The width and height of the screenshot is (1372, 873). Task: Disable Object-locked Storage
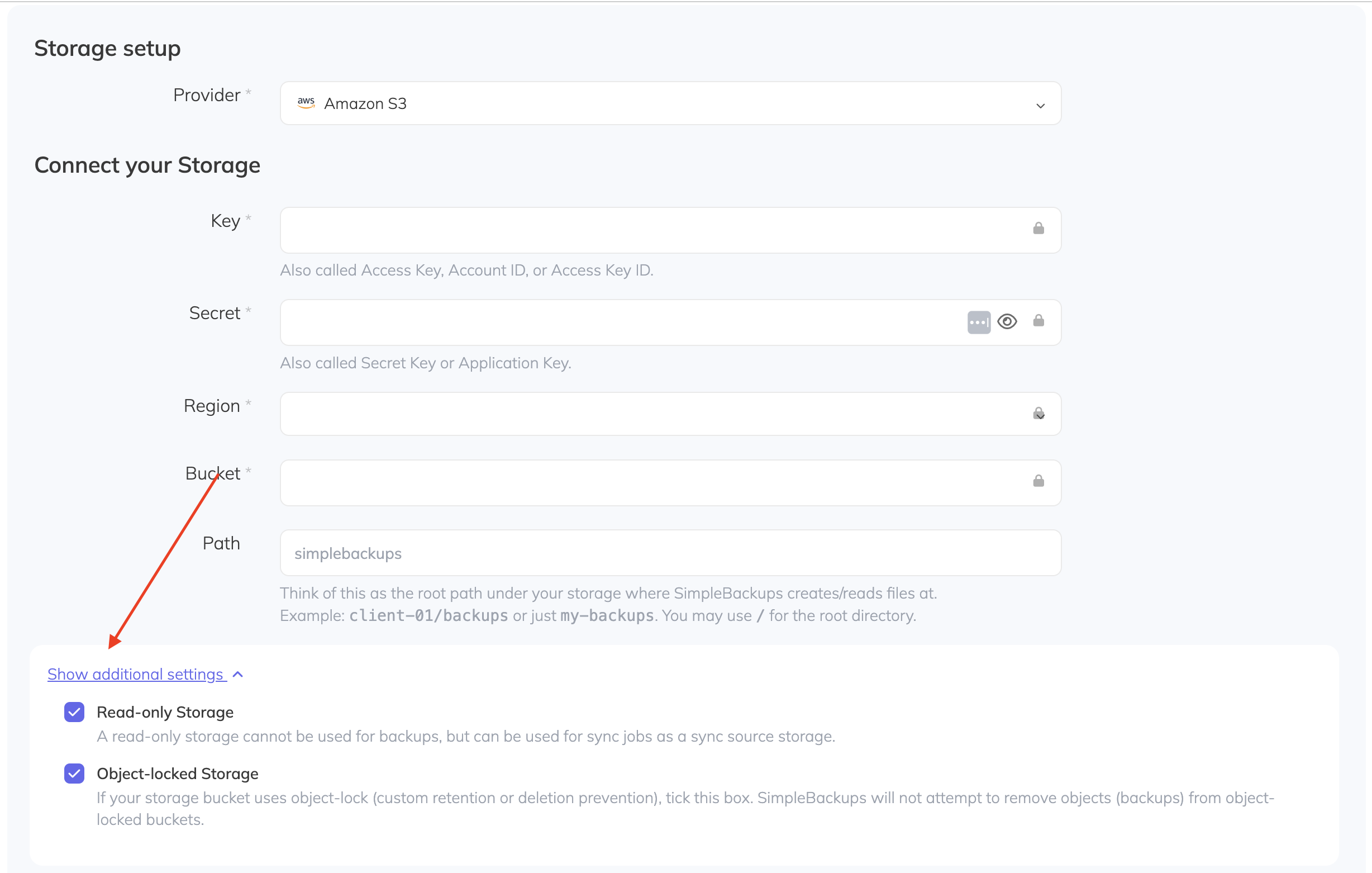pyautogui.click(x=74, y=774)
